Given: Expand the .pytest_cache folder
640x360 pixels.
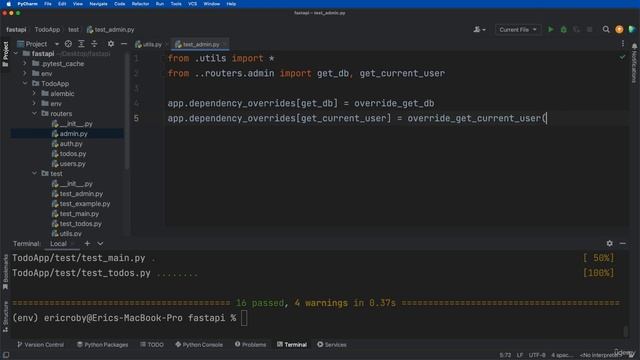Looking at the screenshot, I should point(25,64).
